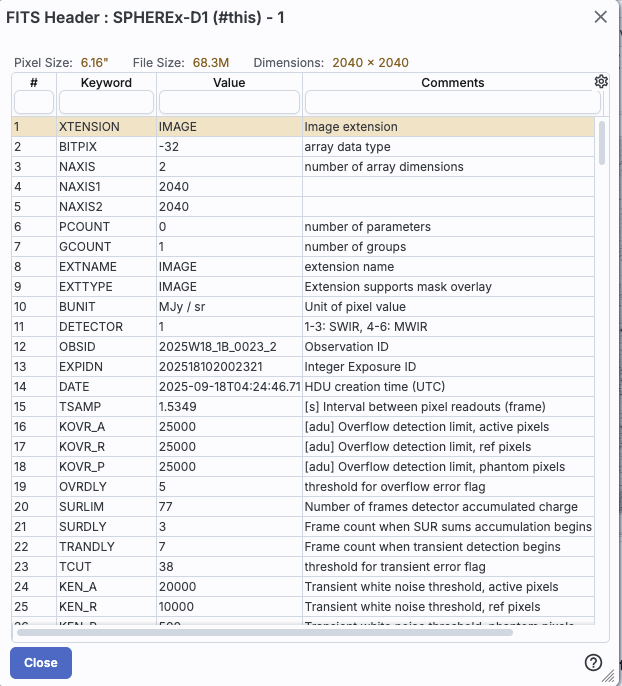Select the OBSID keyword cell
Image resolution: width=622 pixels, height=686 pixels.
pyautogui.click(x=106, y=347)
